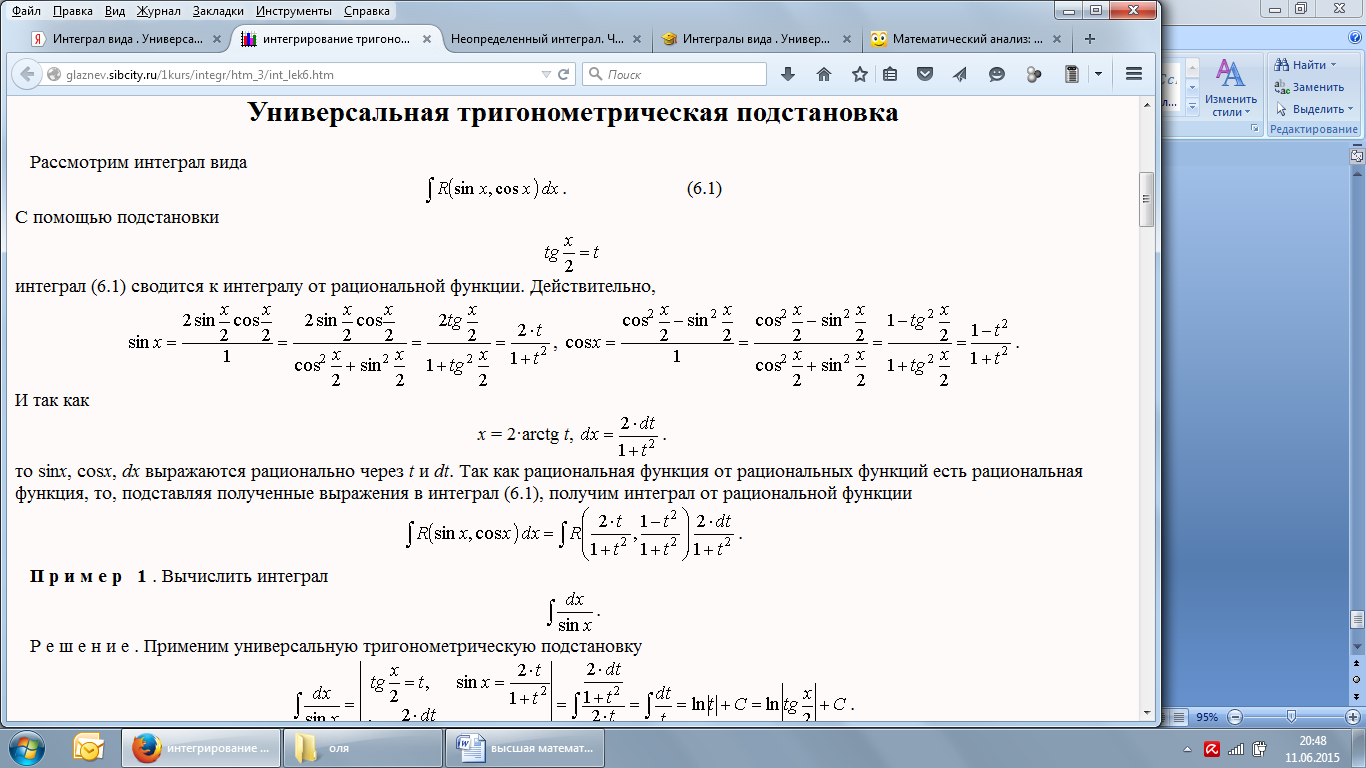
Task: Switch to Интегралы вида . Универ... tab
Action: tap(757, 40)
